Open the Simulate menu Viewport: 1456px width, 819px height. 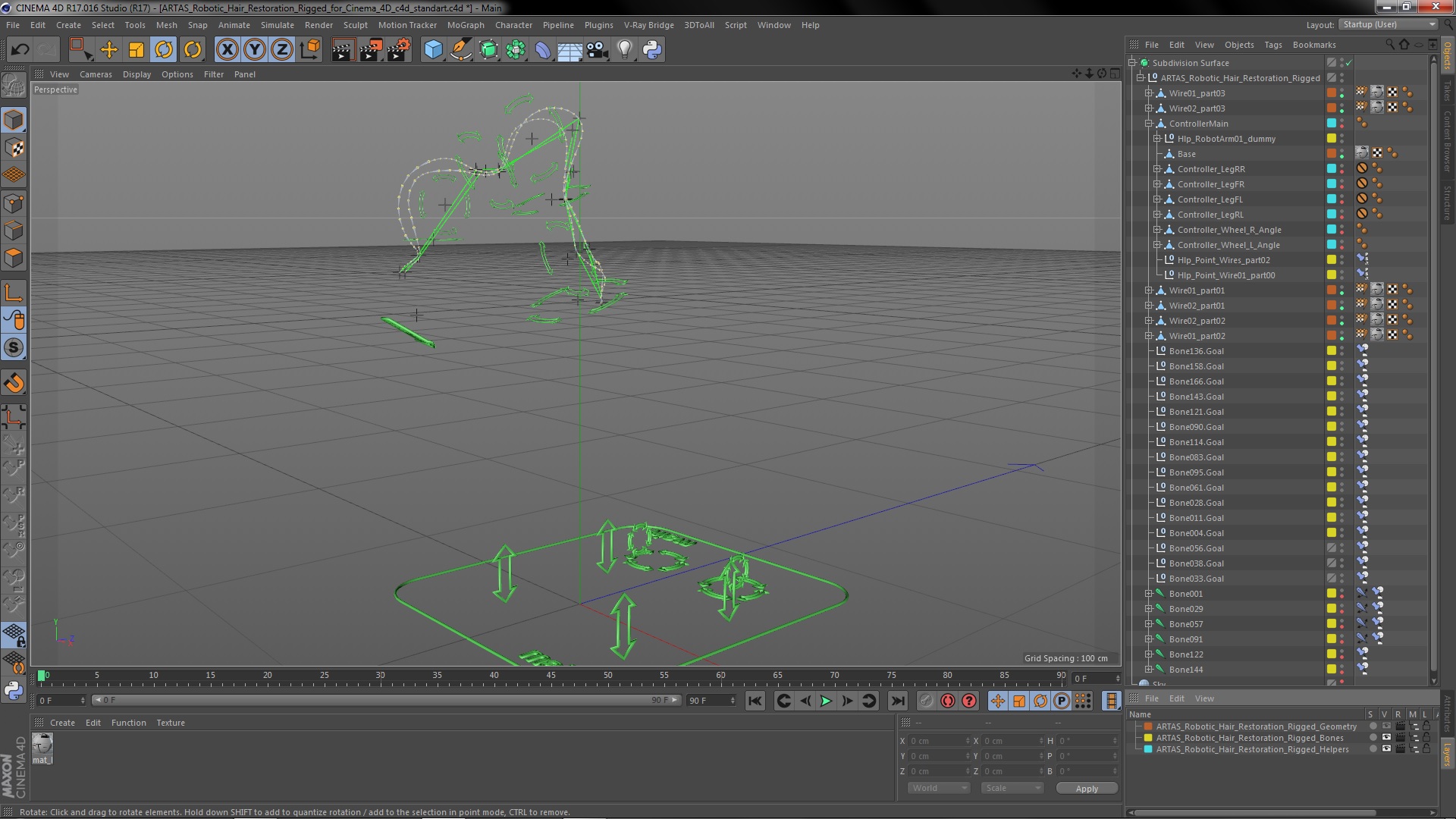[277, 25]
